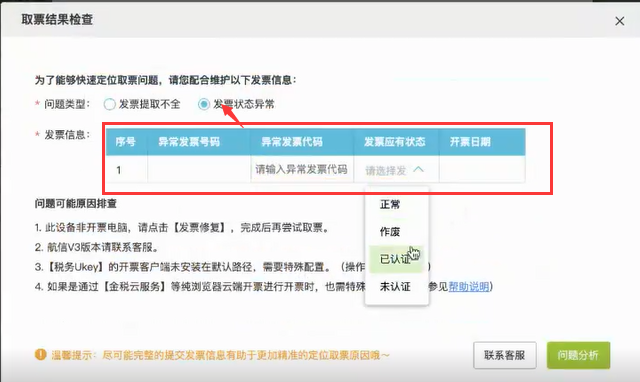Click the empty 开票日期 cell in row 1
Image resolution: width=640 pixels, height=382 pixels.
pos(482,169)
